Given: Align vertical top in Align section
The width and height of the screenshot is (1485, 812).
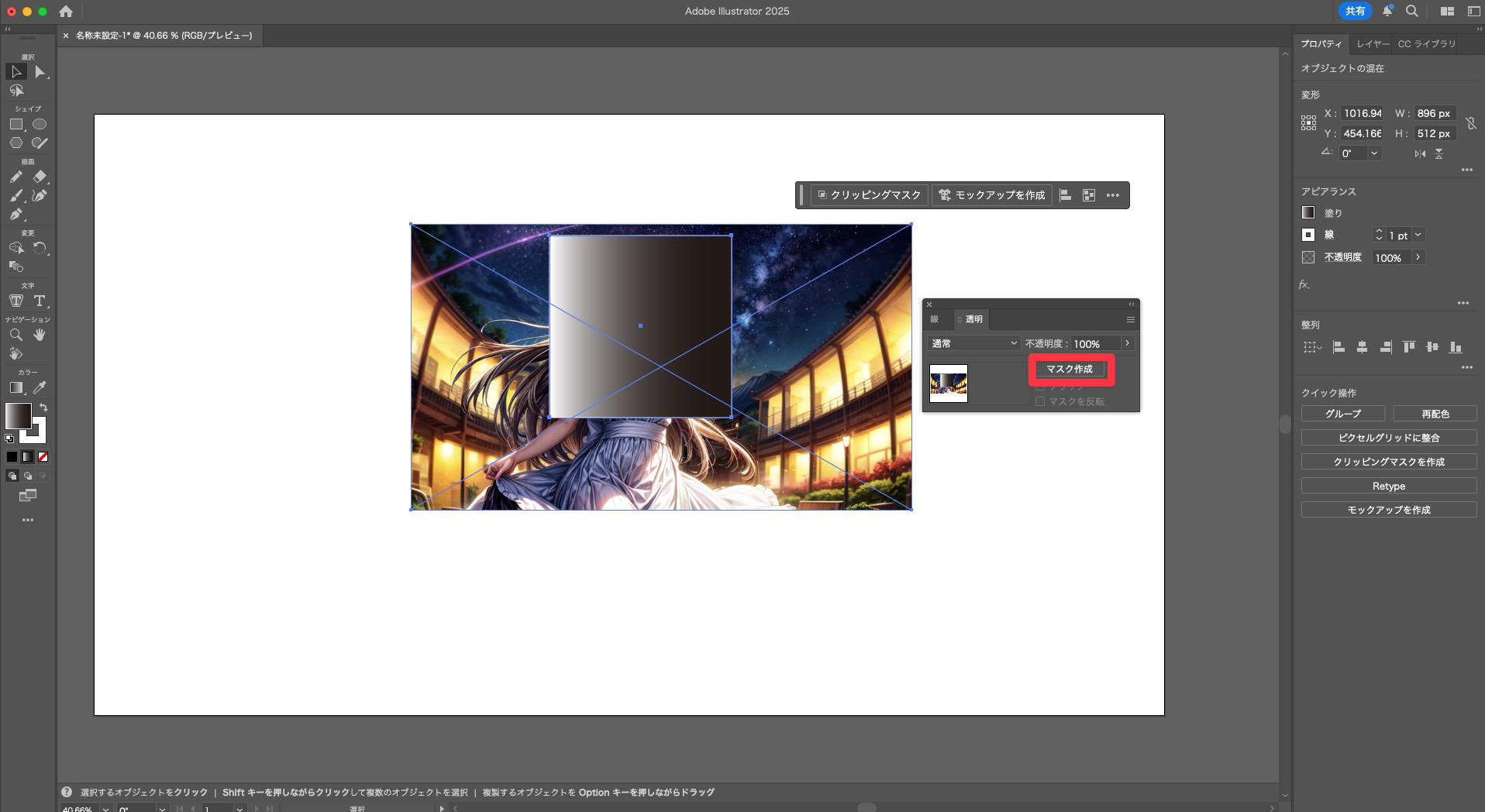Looking at the screenshot, I should [x=1409, y=347].
